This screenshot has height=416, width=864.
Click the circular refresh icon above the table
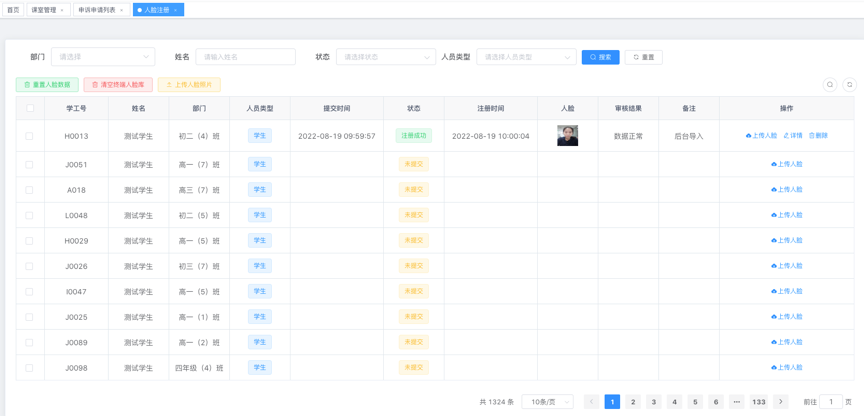pyautogui.click(x=849, y=85)
